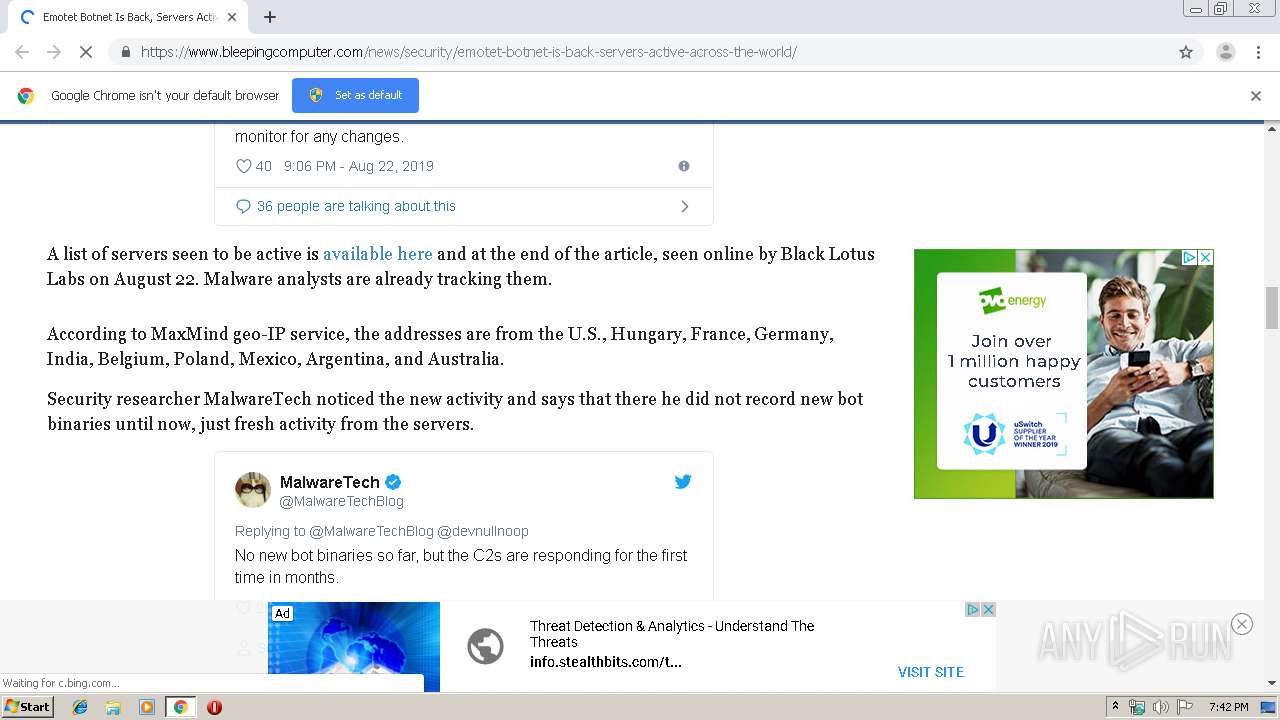The image size is (1280, 720).
Task: Click the page vertical scrollbar thumb
Action: (x=1272, y=307)
